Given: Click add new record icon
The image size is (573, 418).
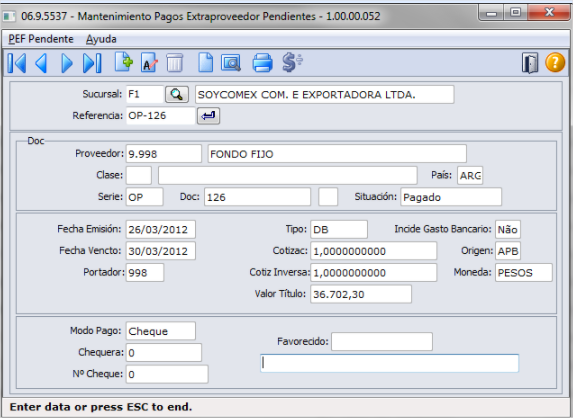Looking at the screenshot, I should click(124, 62).
